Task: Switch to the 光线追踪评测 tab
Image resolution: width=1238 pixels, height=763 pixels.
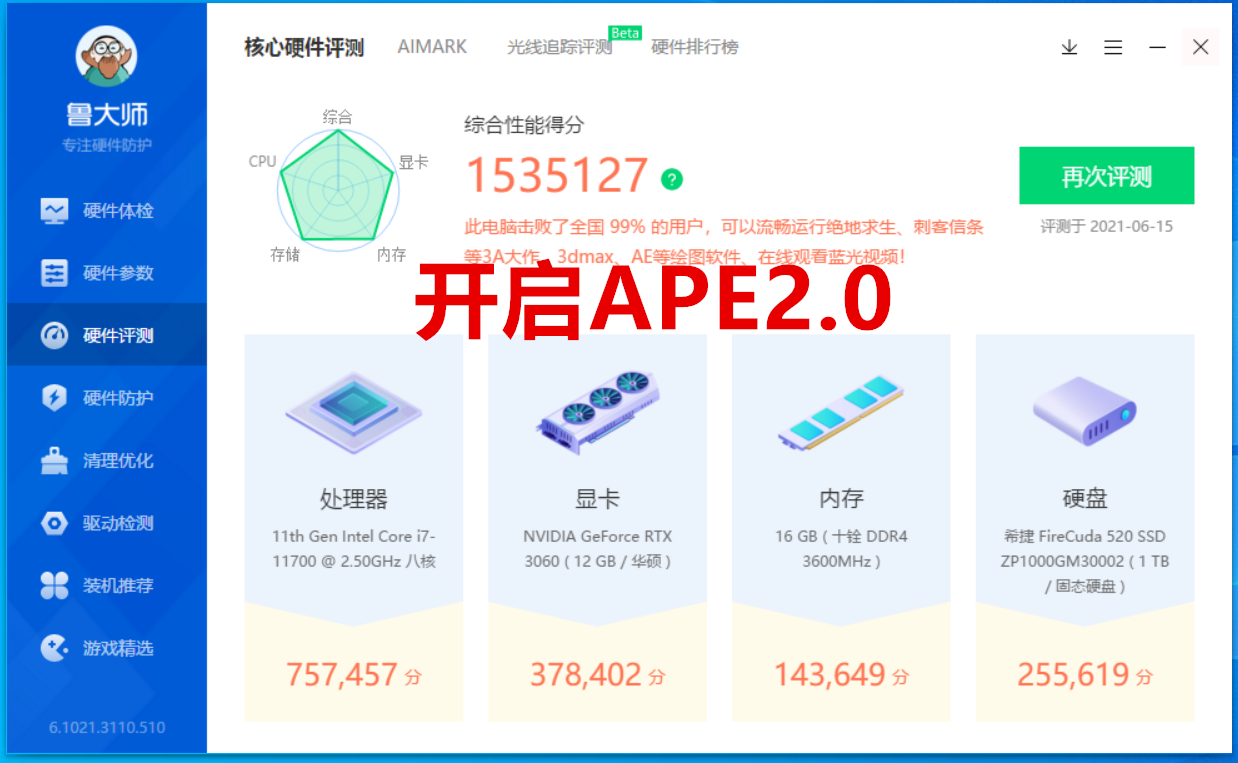Action: click(x=559, y=47)
